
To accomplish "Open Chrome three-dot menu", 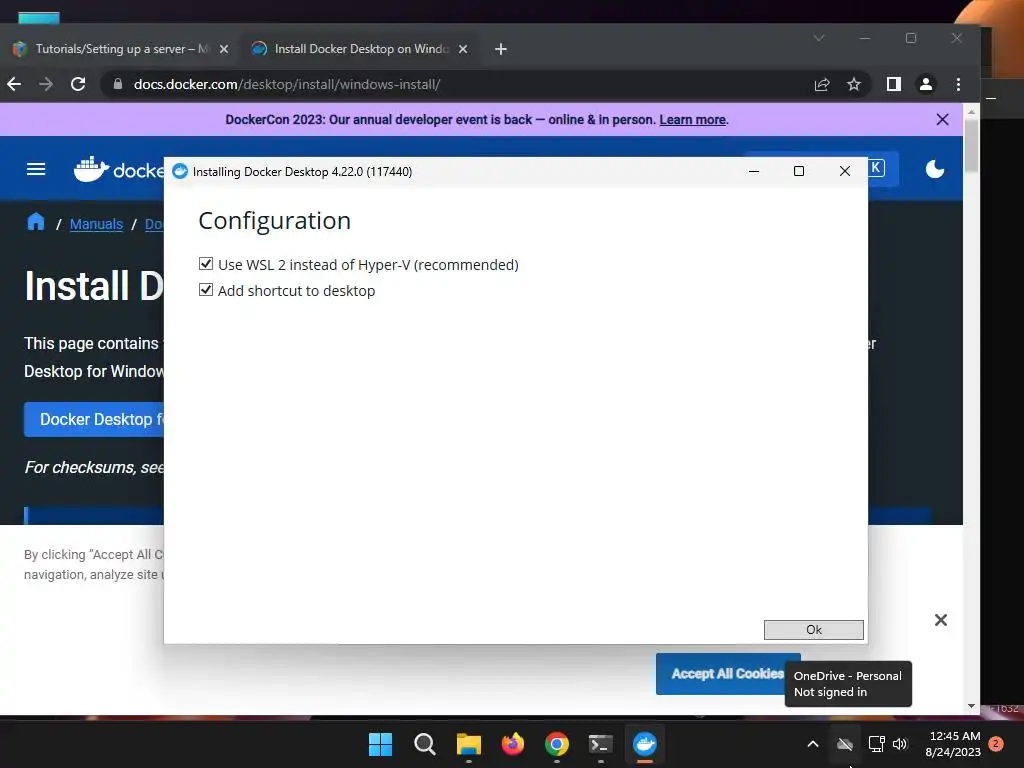I will (x=958, y=84).
